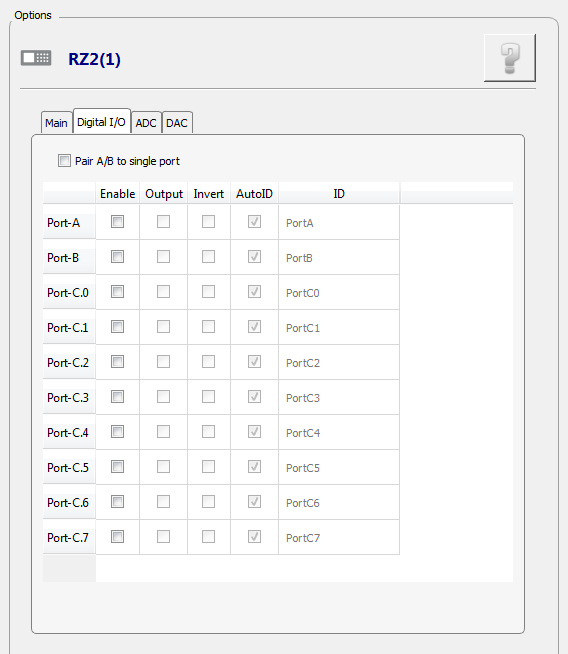
Task: Click the Enable column header
Action: pos(118,194)
